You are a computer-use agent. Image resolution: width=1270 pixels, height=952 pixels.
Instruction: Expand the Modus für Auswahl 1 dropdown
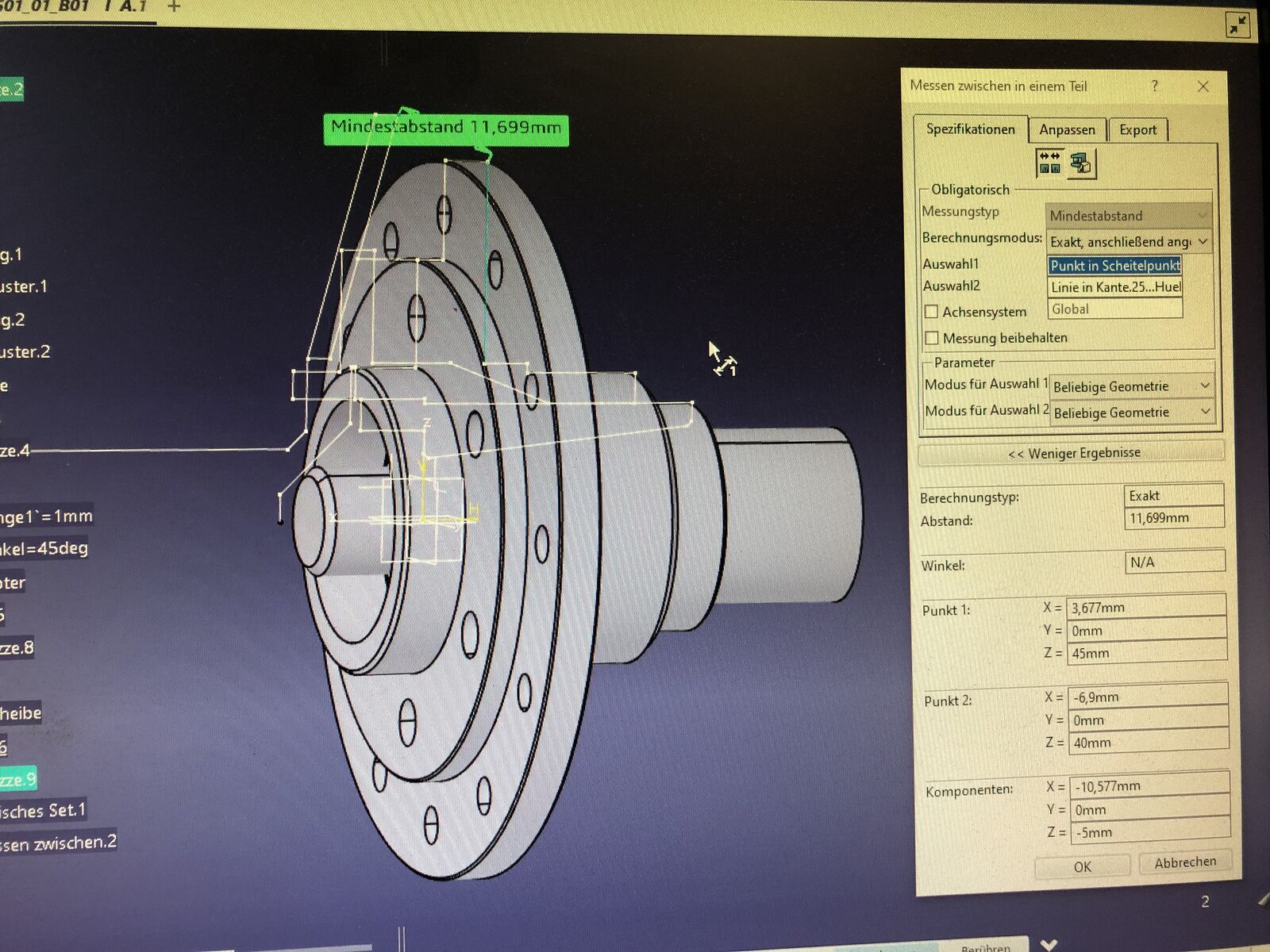pos(1131,386)
